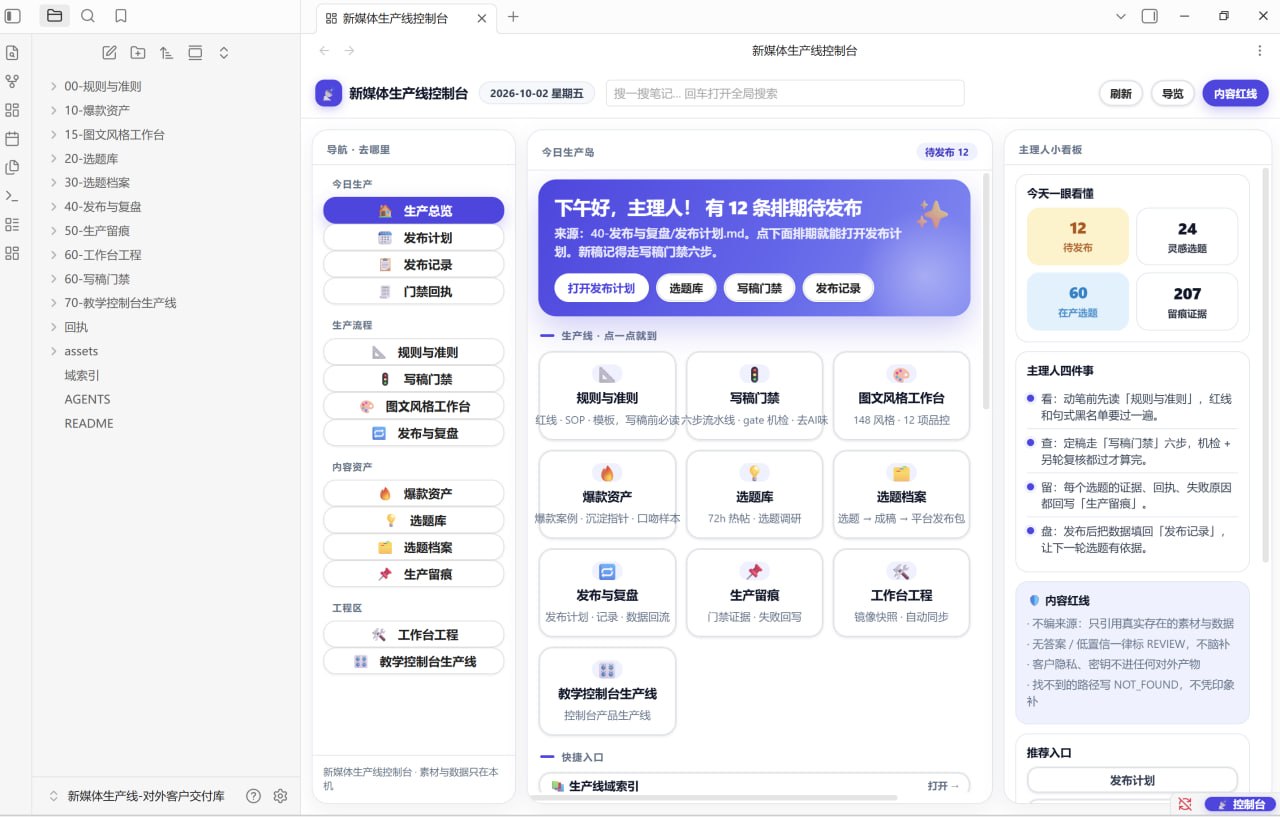Expand the assets folder
The image size is (1280, 817).
coord(53,351)
